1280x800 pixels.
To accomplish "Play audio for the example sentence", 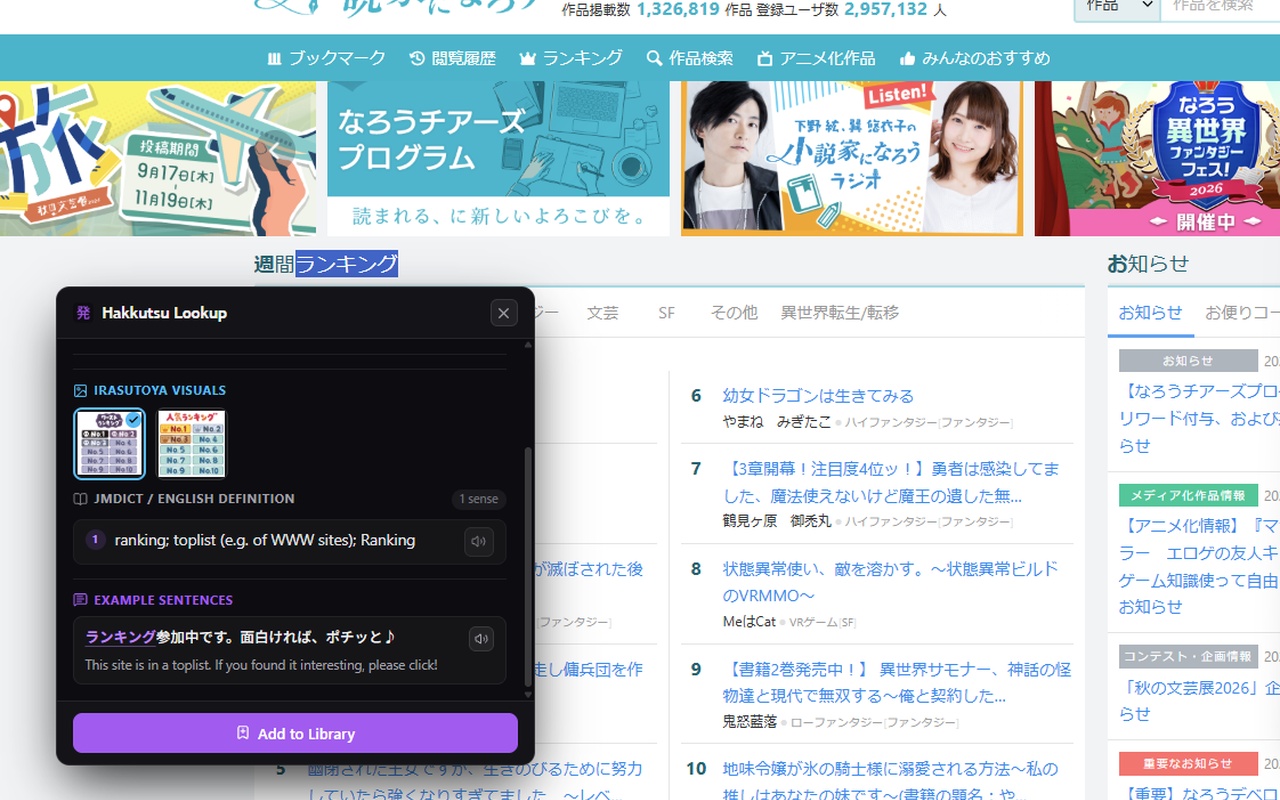I will [x=482, y=638].
